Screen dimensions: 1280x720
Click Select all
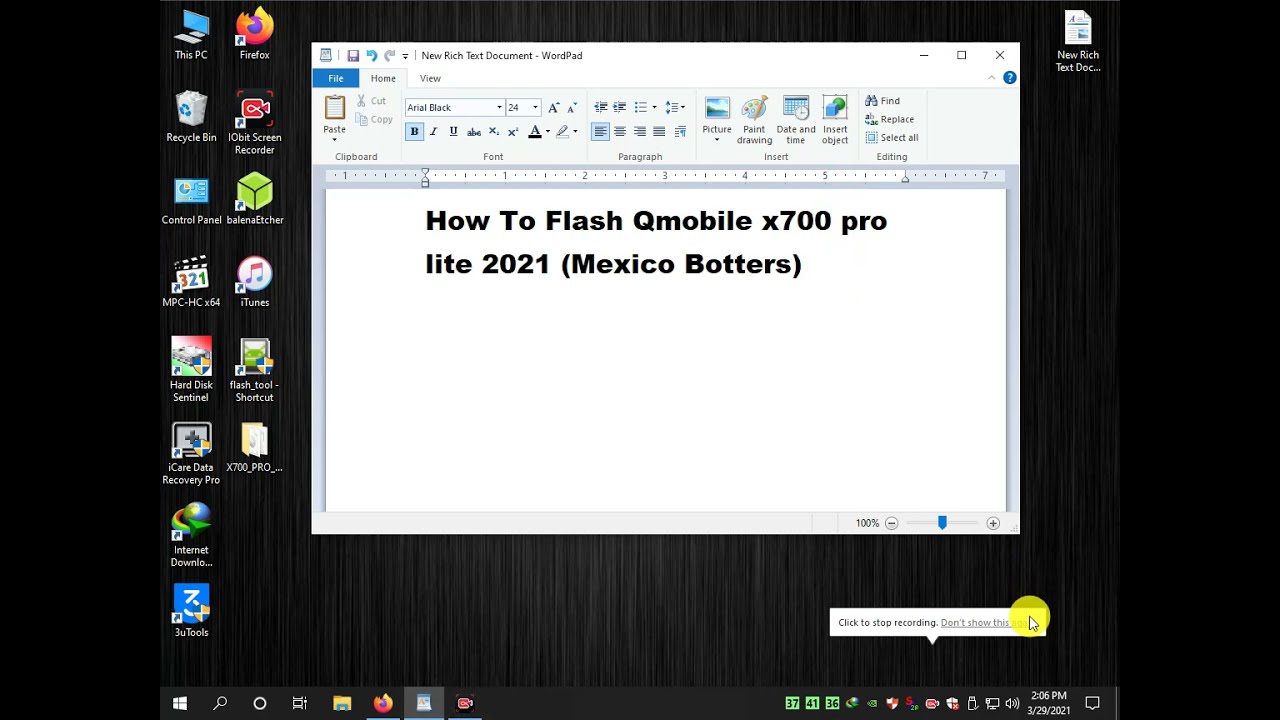point(892,138)
